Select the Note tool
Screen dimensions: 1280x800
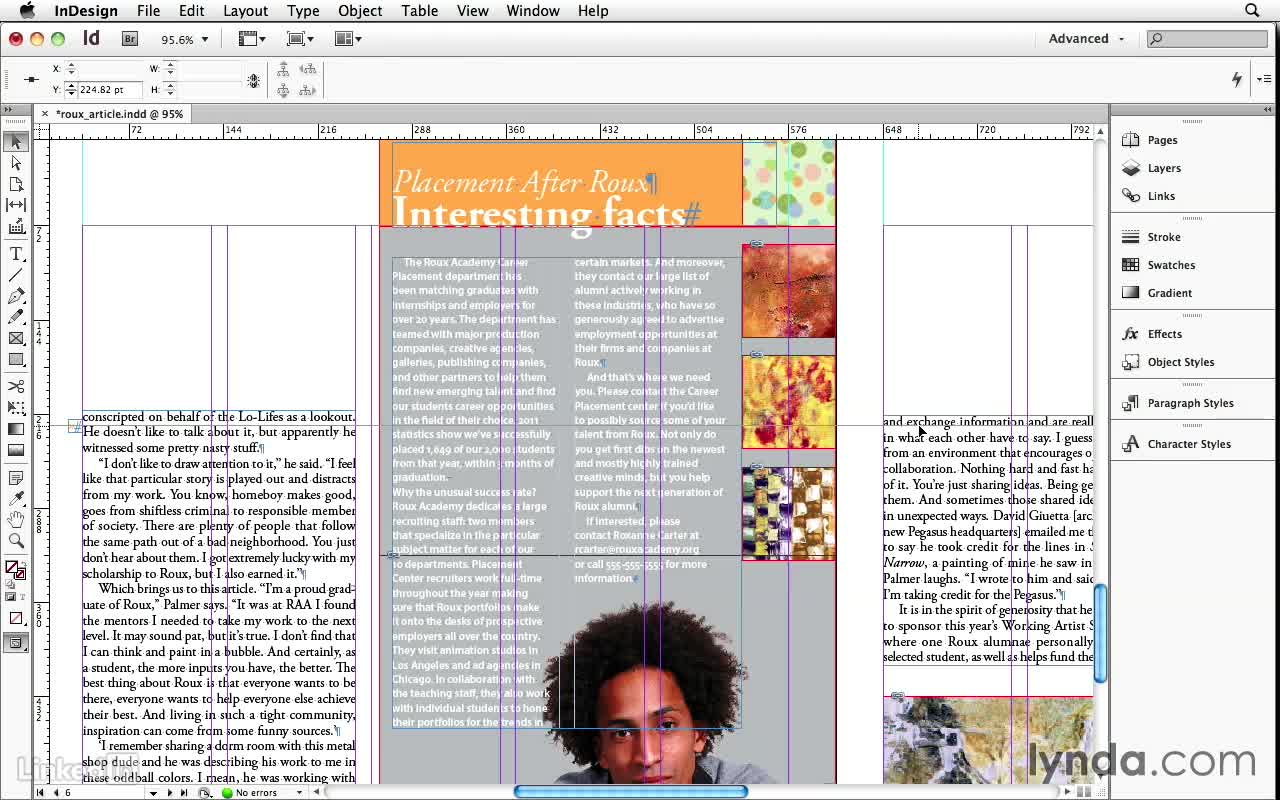[16, 478]
